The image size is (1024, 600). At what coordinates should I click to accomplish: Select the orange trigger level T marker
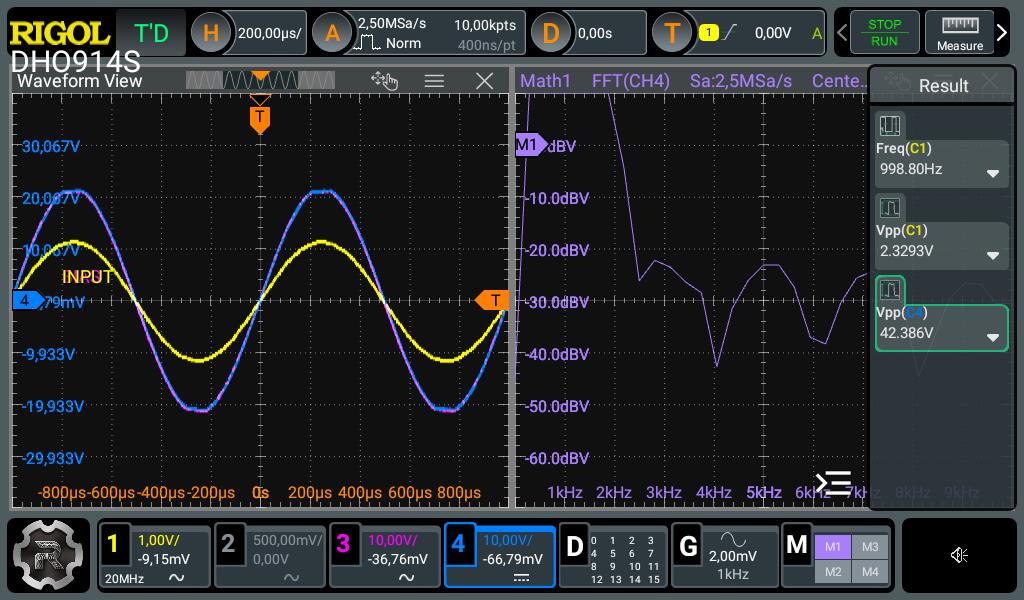pyautogui.click(x=492, y=300)
